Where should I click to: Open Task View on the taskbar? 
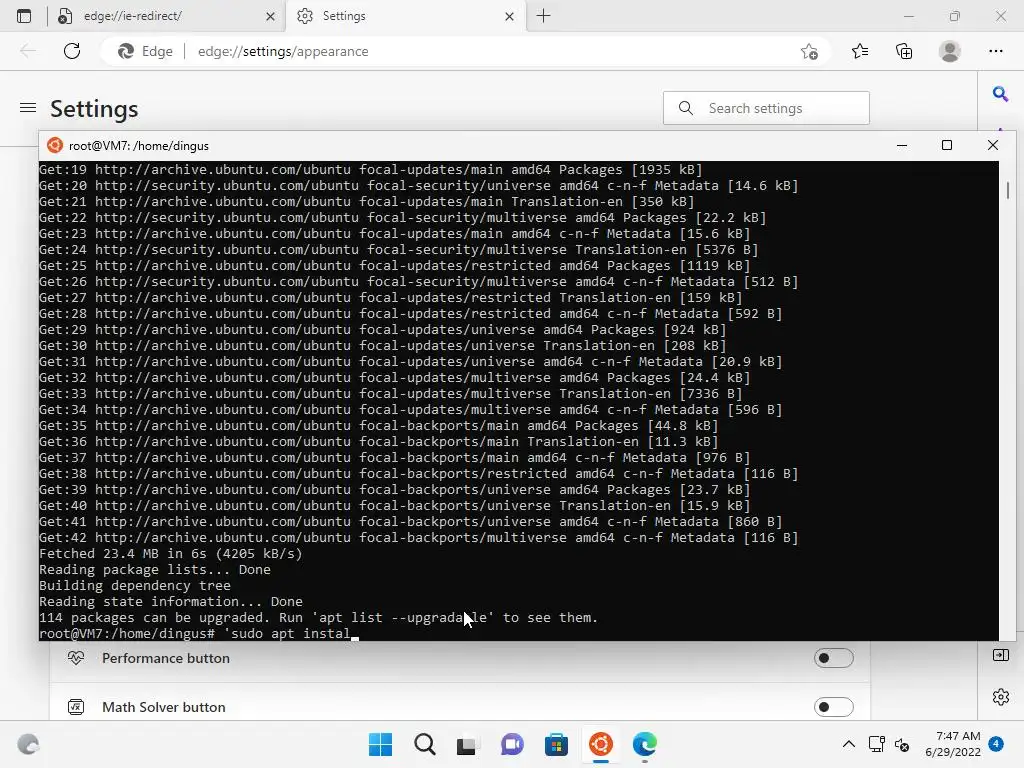point(466,744)
